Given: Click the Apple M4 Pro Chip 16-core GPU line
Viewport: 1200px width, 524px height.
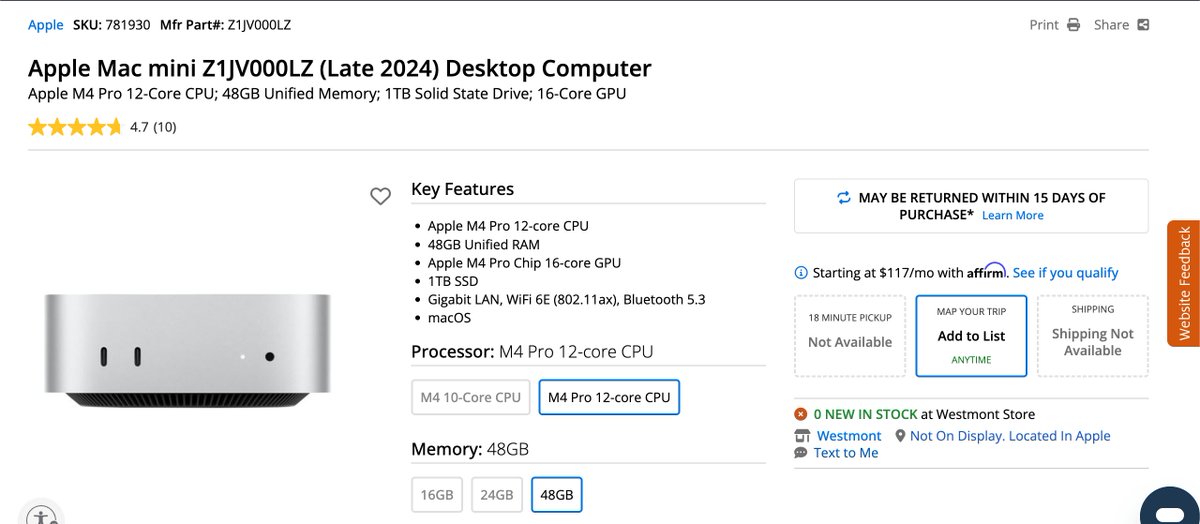Looking at the screenshot, I should pos(524,263).
